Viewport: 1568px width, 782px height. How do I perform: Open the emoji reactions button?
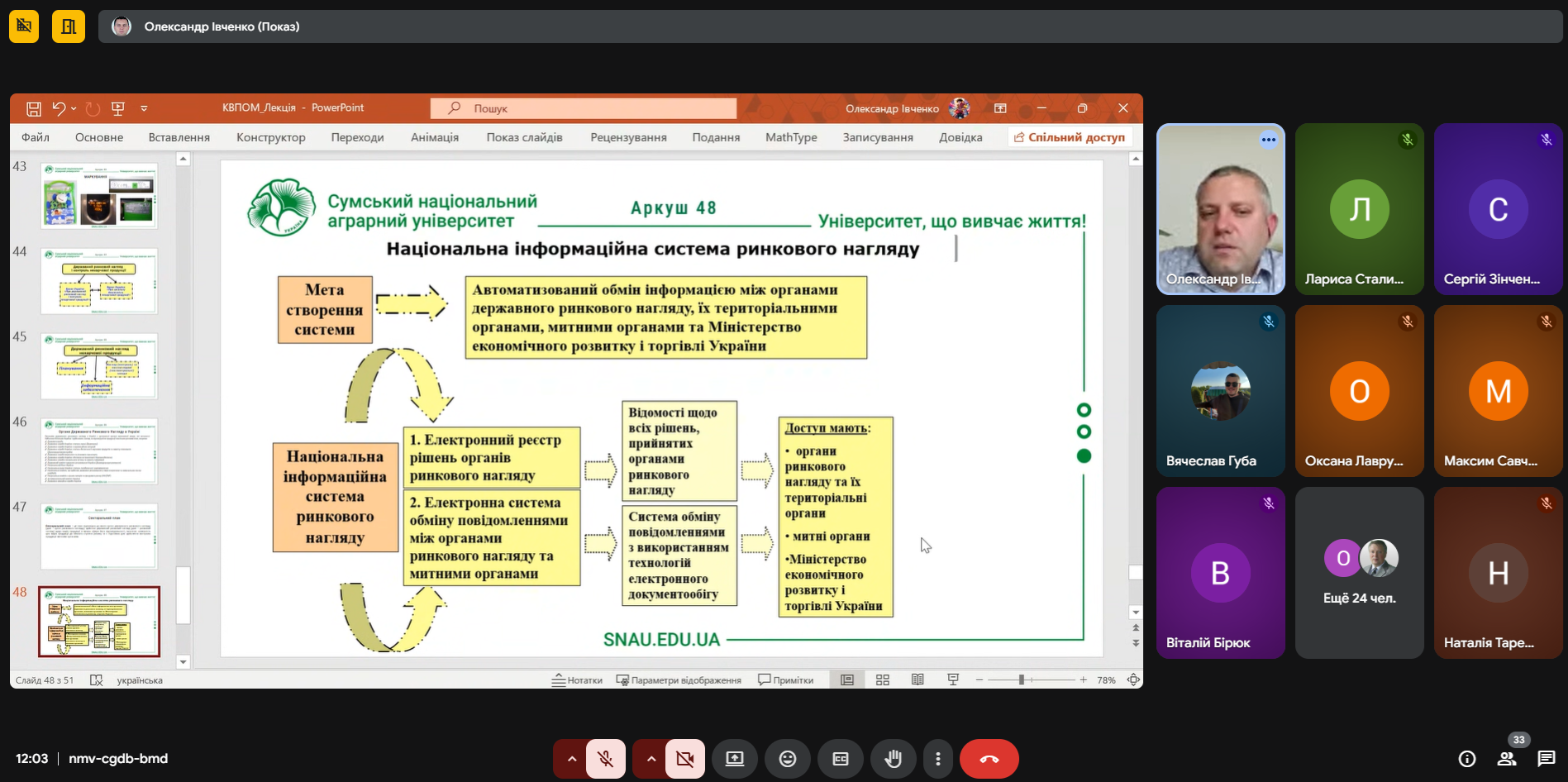[x=787, y=759]
